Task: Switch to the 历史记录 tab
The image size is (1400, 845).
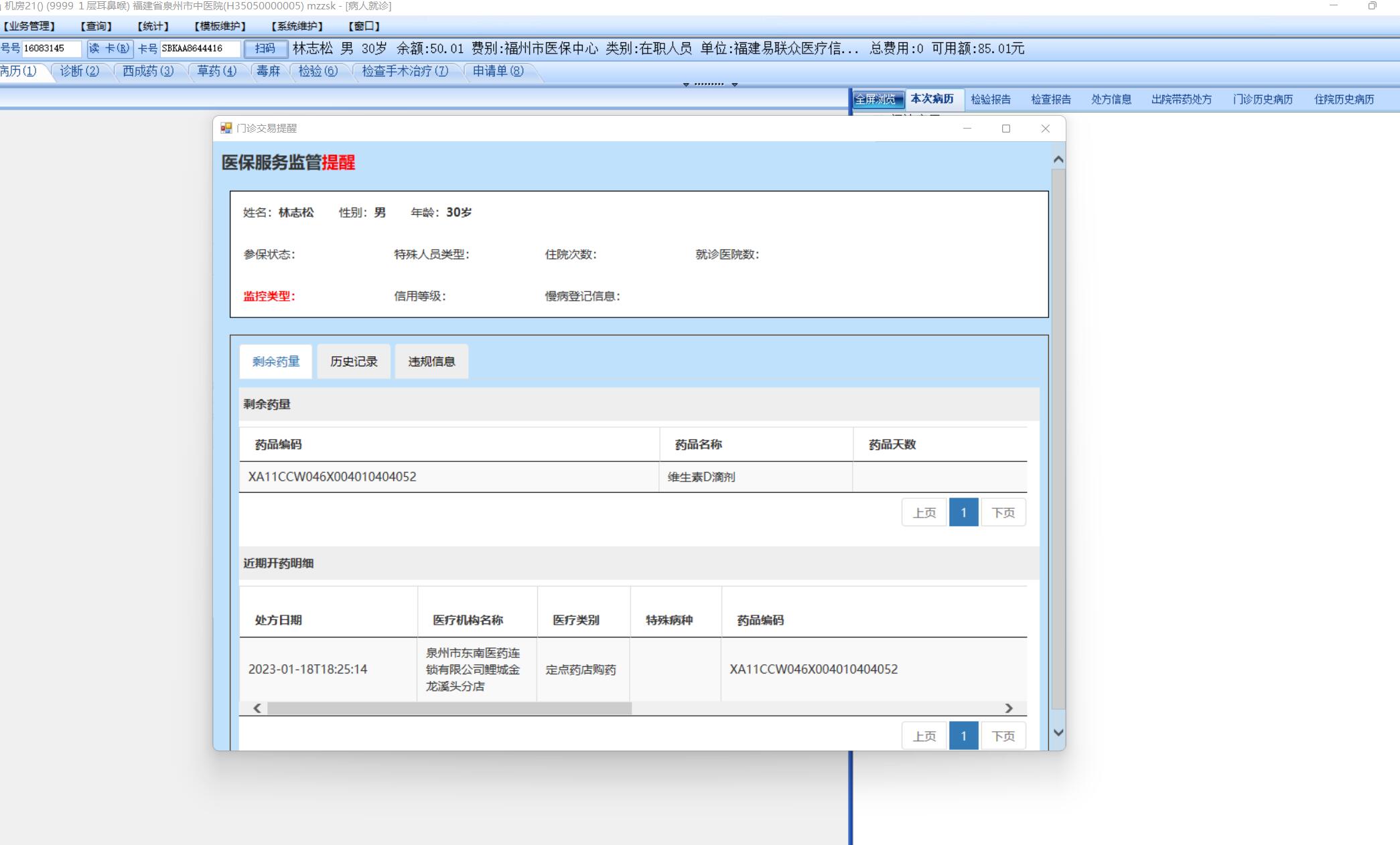Action: [354, 362]
